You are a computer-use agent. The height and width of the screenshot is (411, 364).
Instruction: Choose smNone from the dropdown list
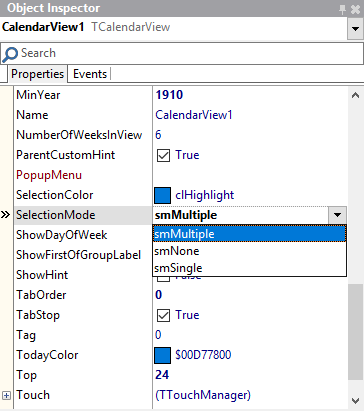[250, 251]
